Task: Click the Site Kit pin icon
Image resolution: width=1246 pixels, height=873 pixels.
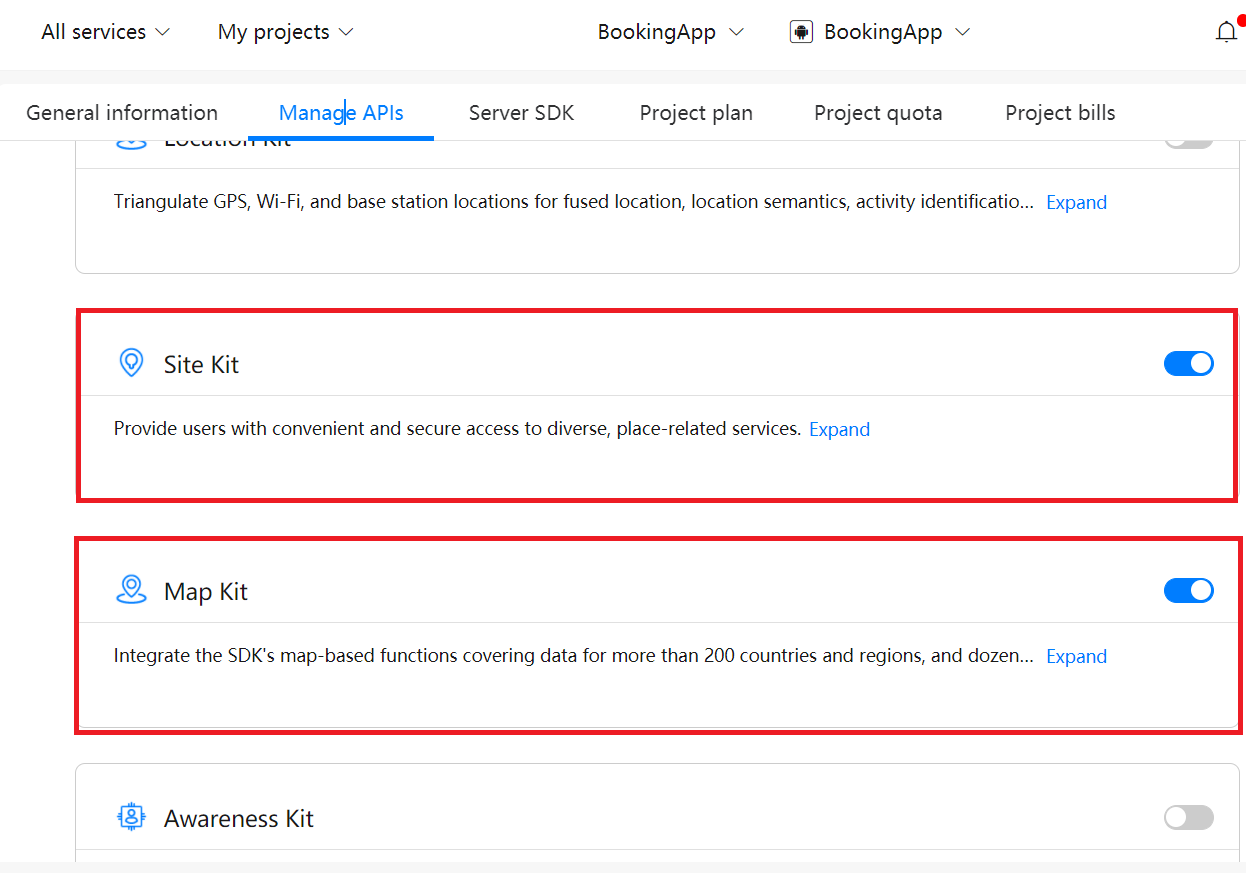Action: tap(130, 363)
